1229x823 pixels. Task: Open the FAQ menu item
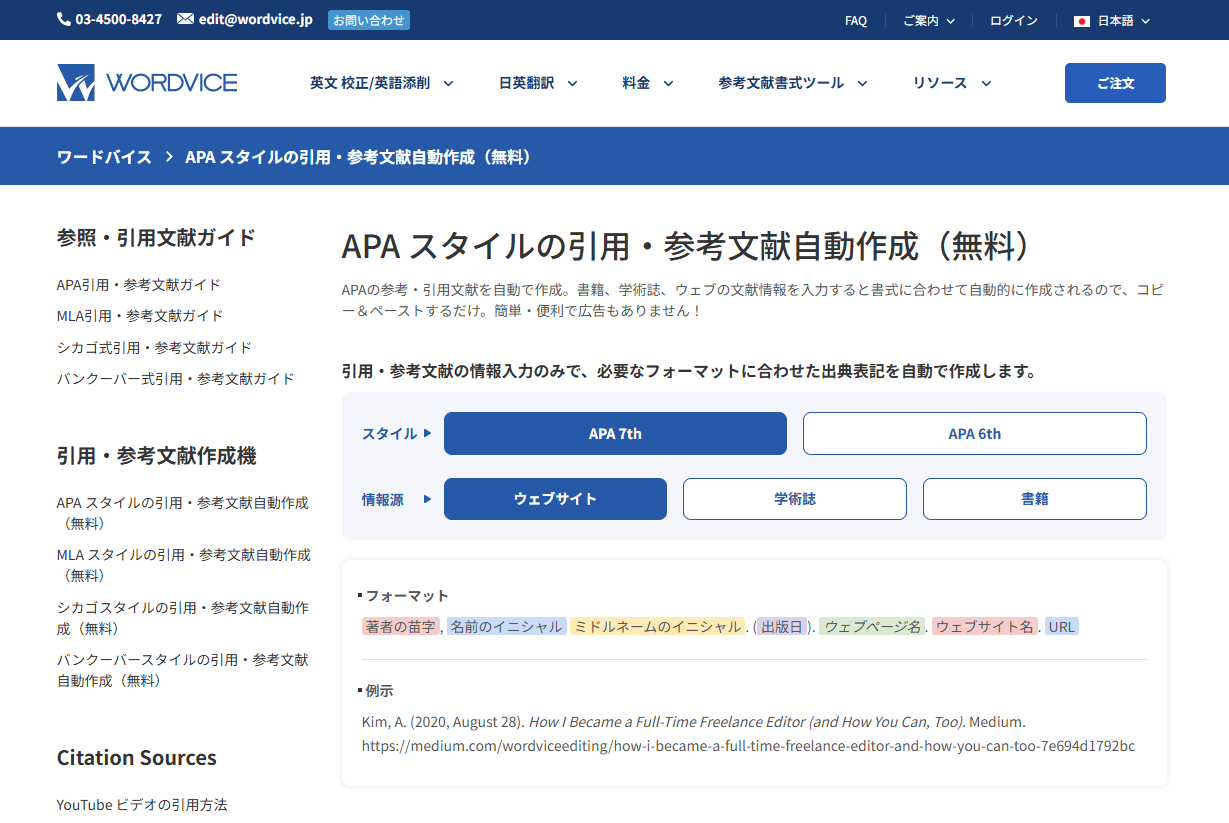click(855, 19)
